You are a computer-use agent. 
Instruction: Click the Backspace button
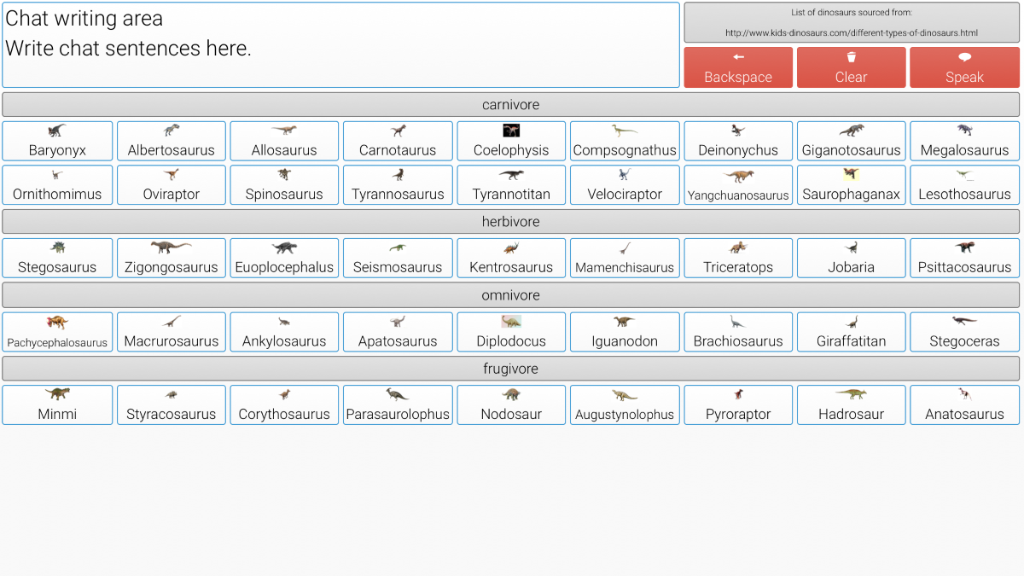click(738, 67)
